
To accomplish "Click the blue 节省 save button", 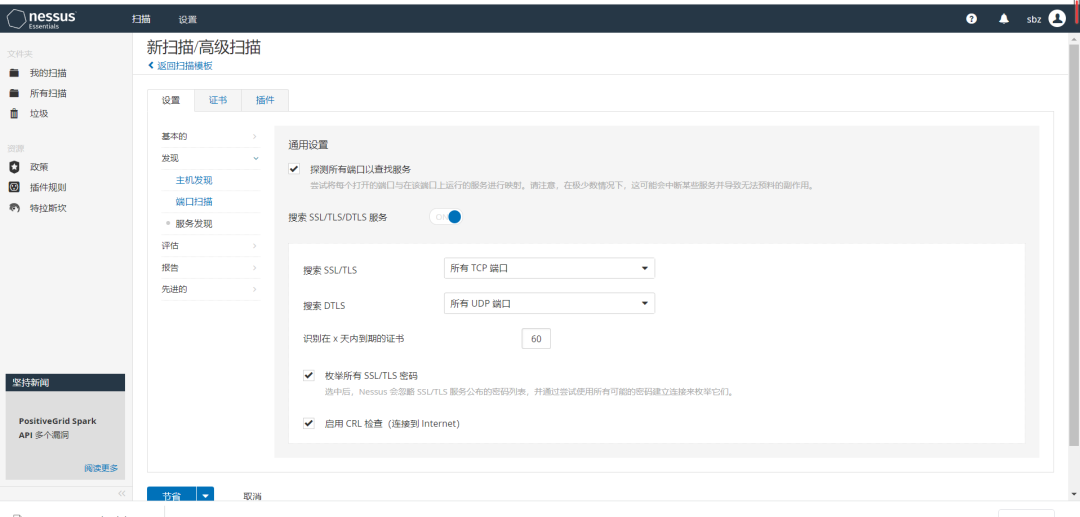I will (x=172, y=496).
